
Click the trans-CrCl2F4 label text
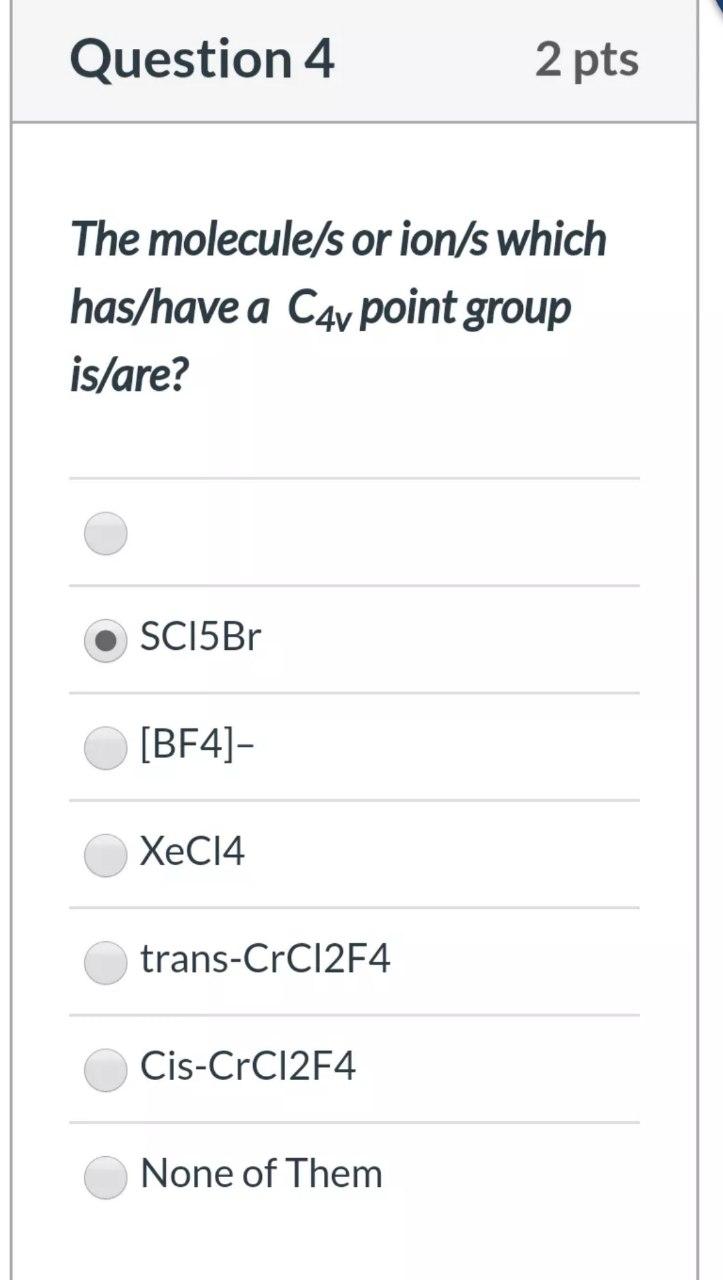pyautogui.click(x=264, y=959)
